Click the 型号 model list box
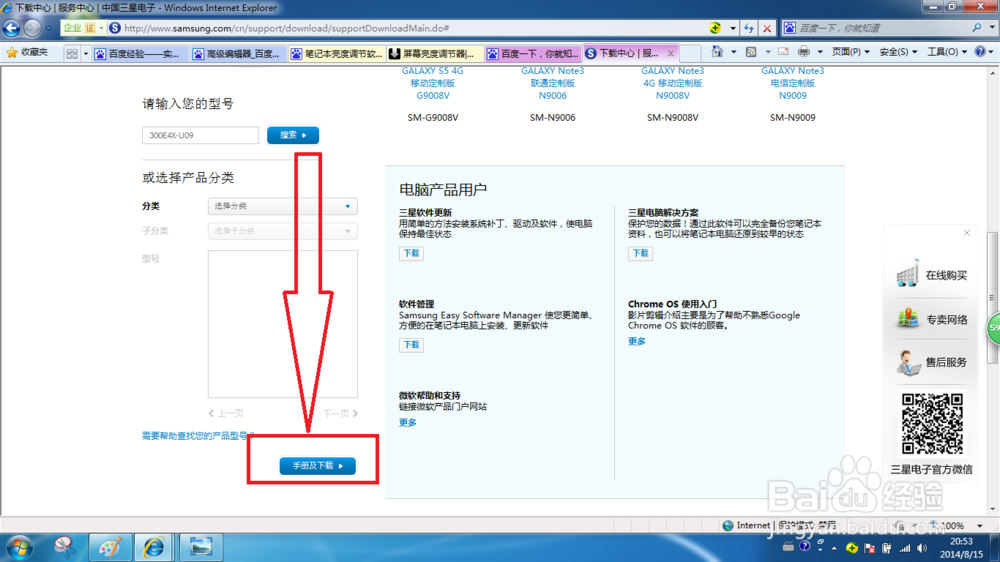 [x=283, y=323]
